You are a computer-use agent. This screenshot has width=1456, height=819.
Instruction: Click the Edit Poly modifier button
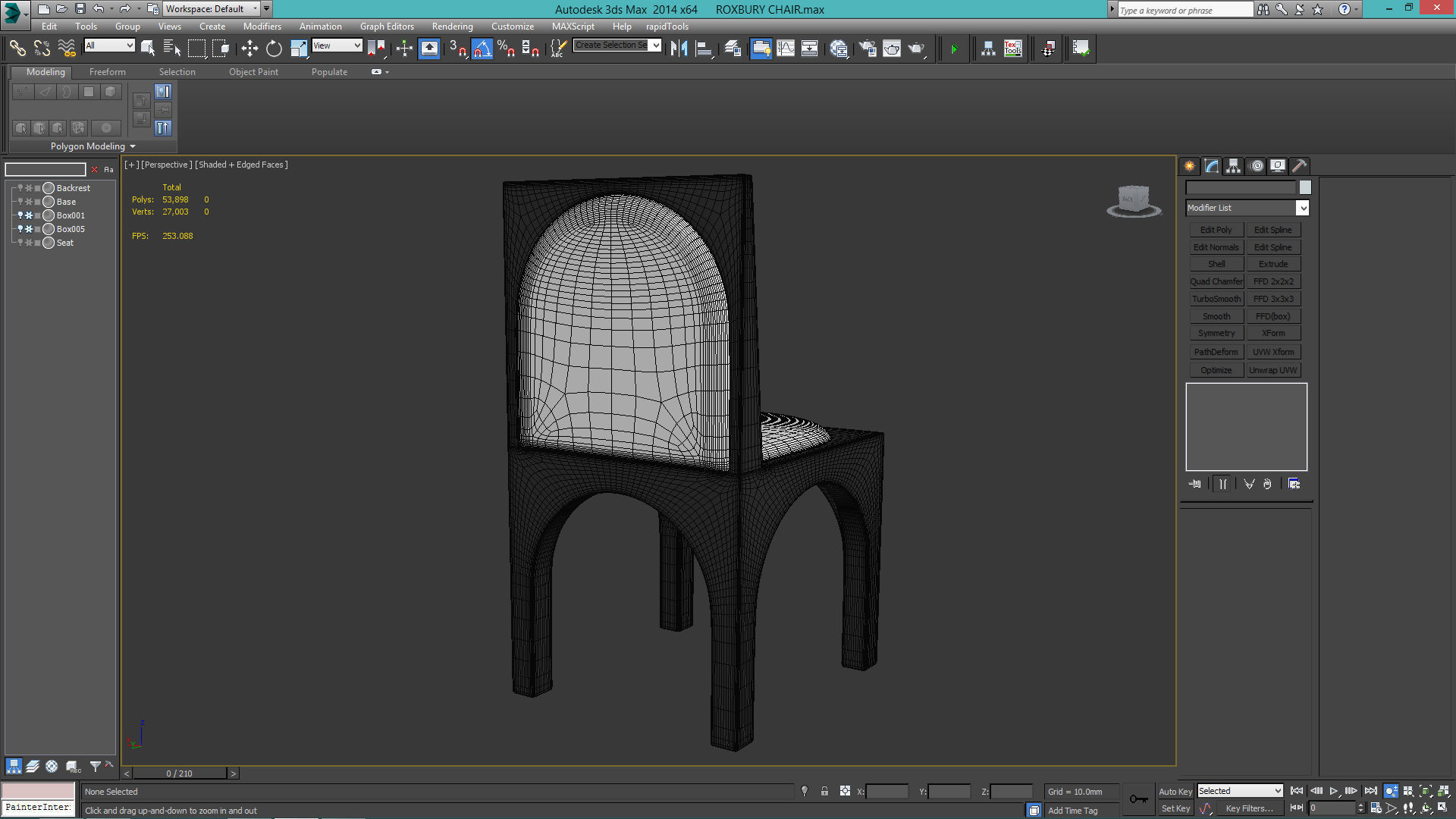[1216, 230]
